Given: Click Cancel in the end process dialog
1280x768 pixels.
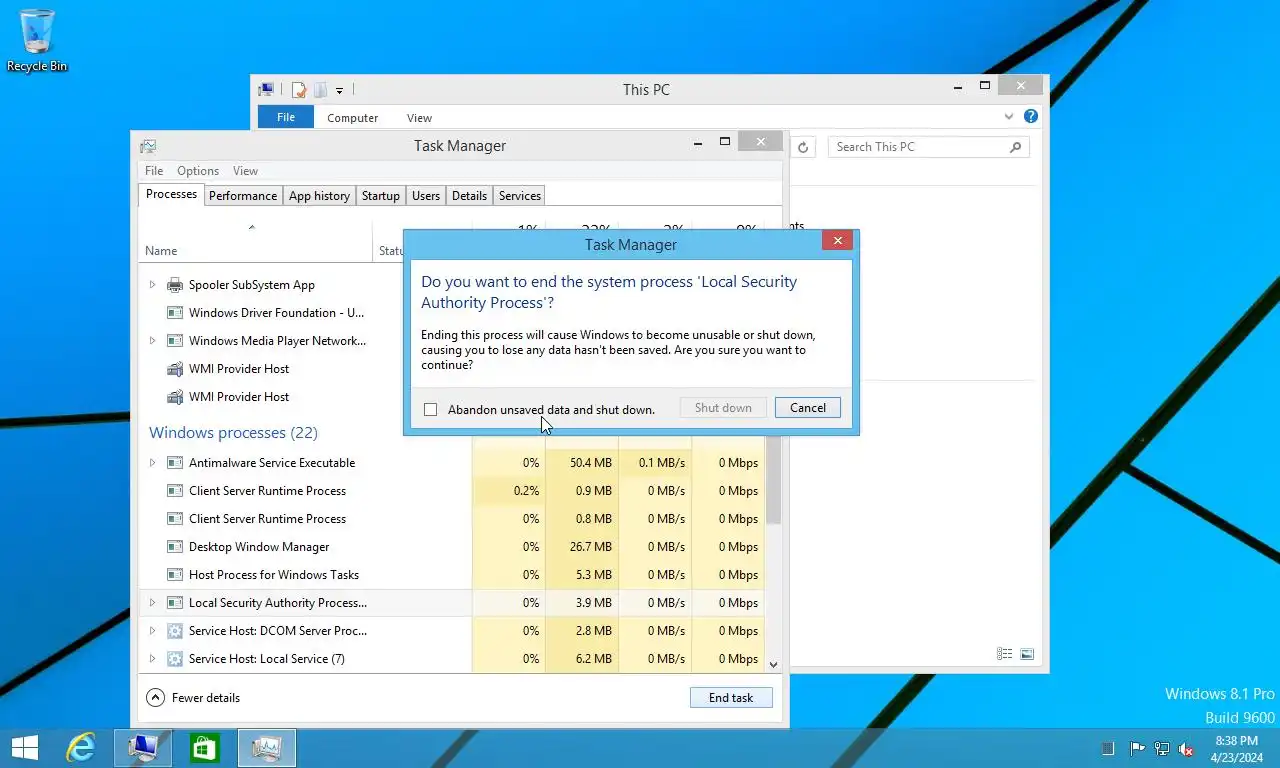Looking at the screenshot, I should (808, 408).
